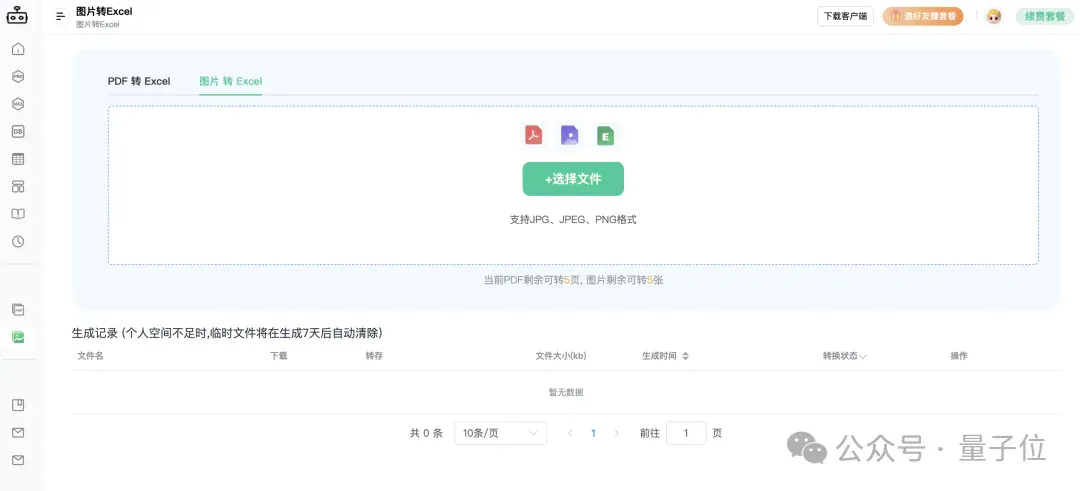Click the dashed file upload drop area
The image size is (1080, 491).
coord(573,185)
